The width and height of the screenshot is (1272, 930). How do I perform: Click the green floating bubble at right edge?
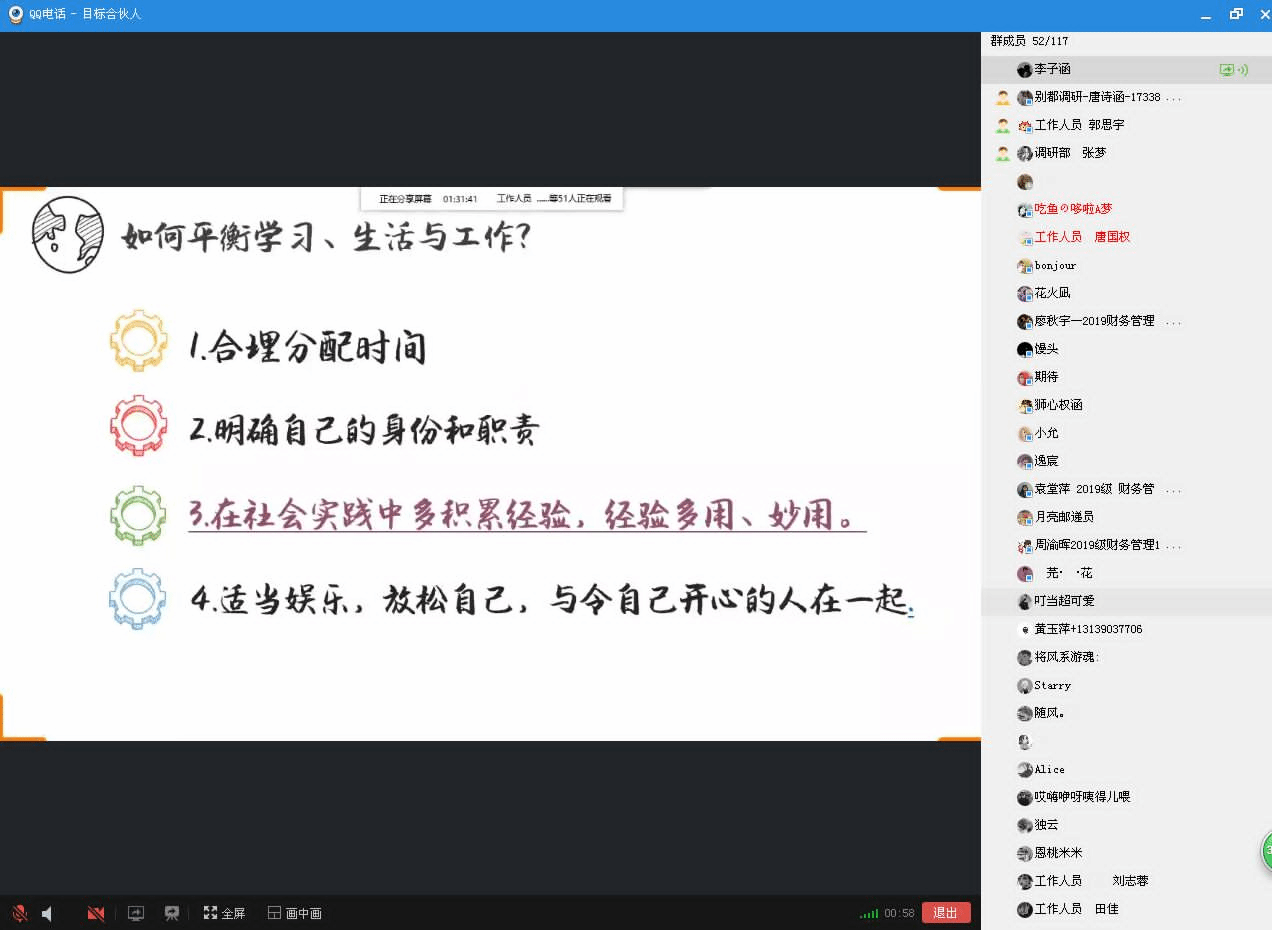coord(1266,851)
